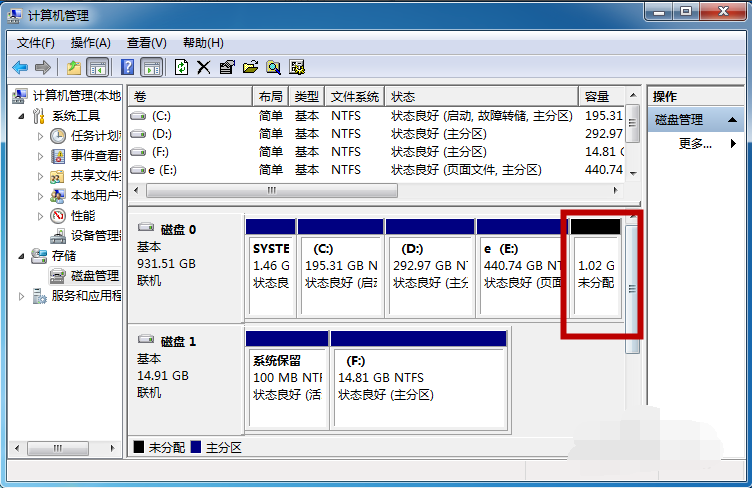752x488 pixels.
Task: Click the blue Help question mark icon
Action: 127,67
